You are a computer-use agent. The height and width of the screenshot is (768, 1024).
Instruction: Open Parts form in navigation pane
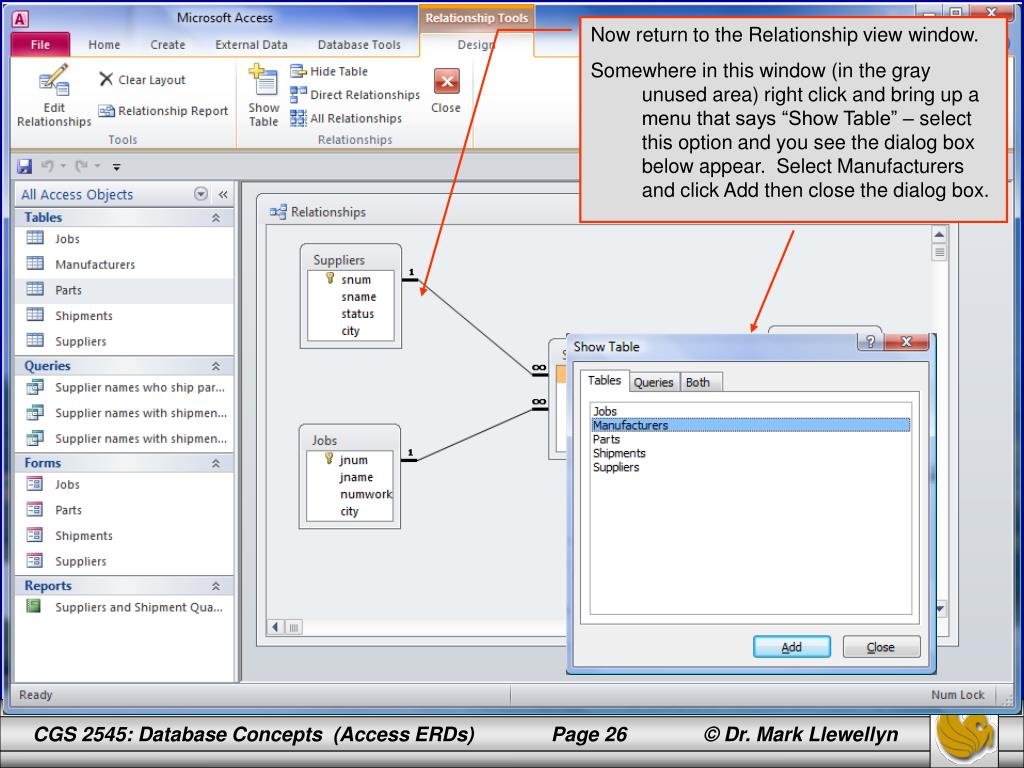(124, 510)
